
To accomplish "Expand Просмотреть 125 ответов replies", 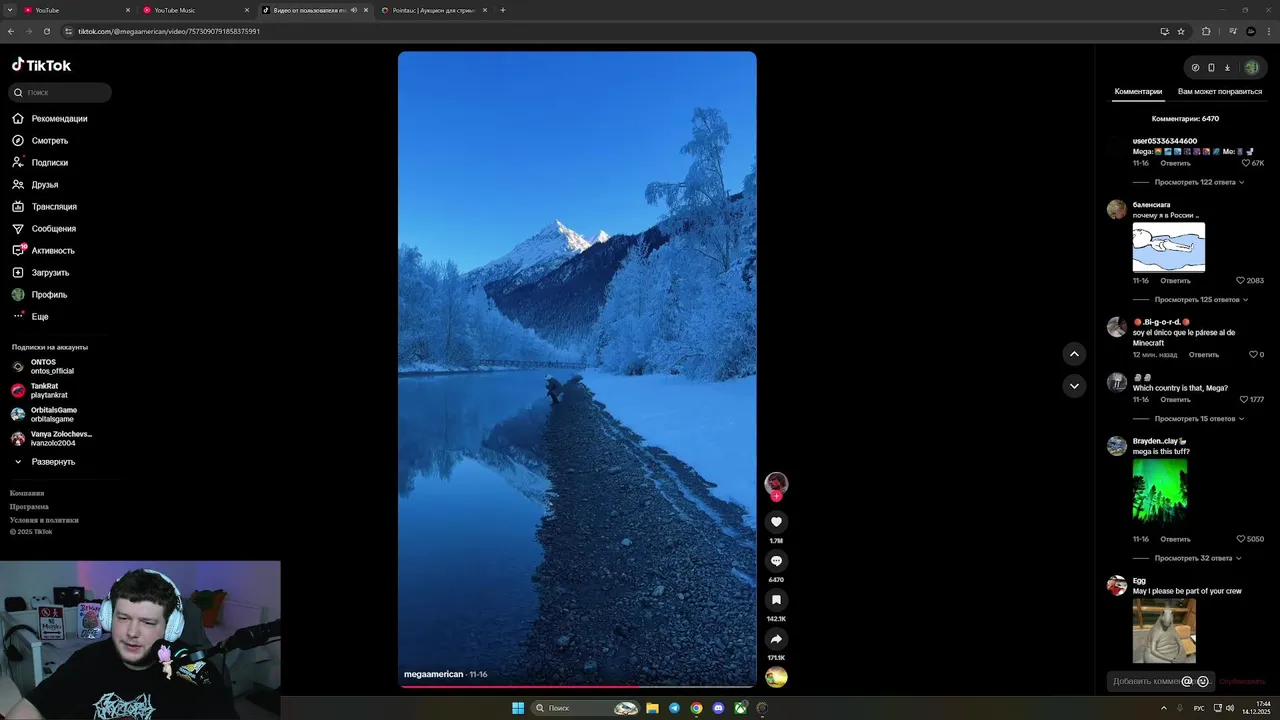I will (x=1200, y=299).
